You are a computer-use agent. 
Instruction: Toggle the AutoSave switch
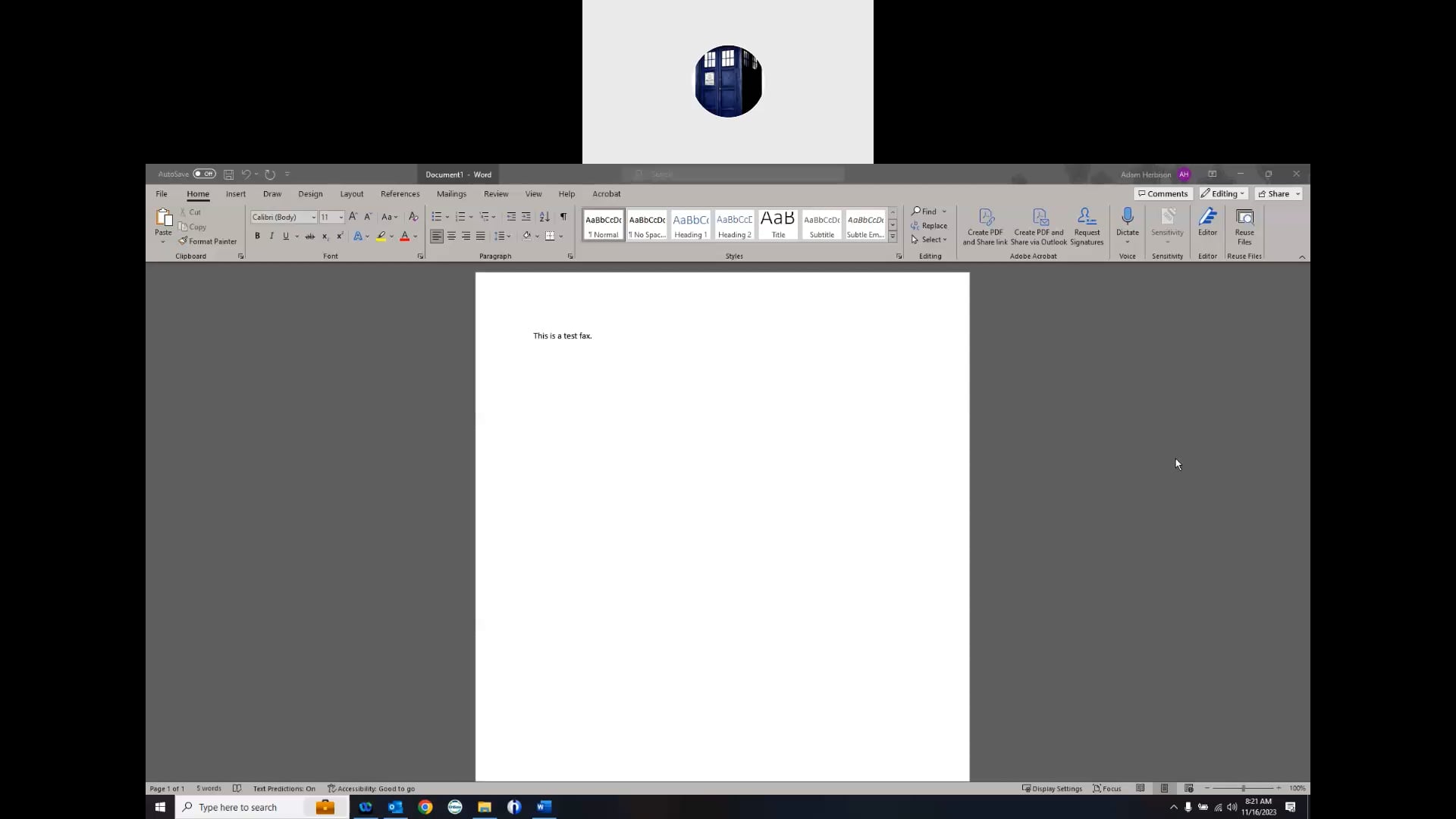[204, 174]
